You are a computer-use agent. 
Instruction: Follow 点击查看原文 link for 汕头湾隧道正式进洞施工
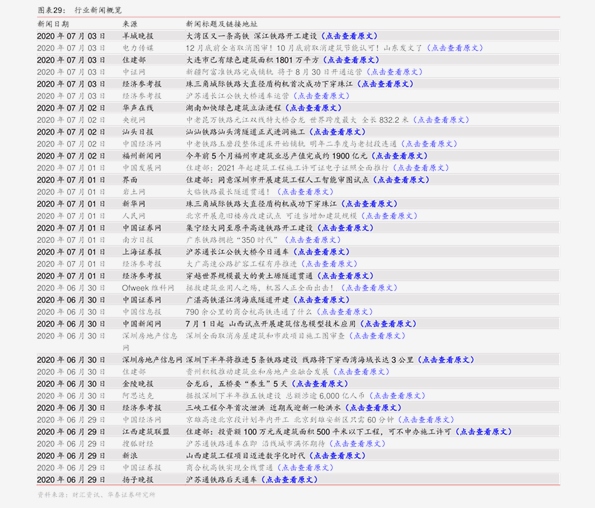(x=337, y=132)
